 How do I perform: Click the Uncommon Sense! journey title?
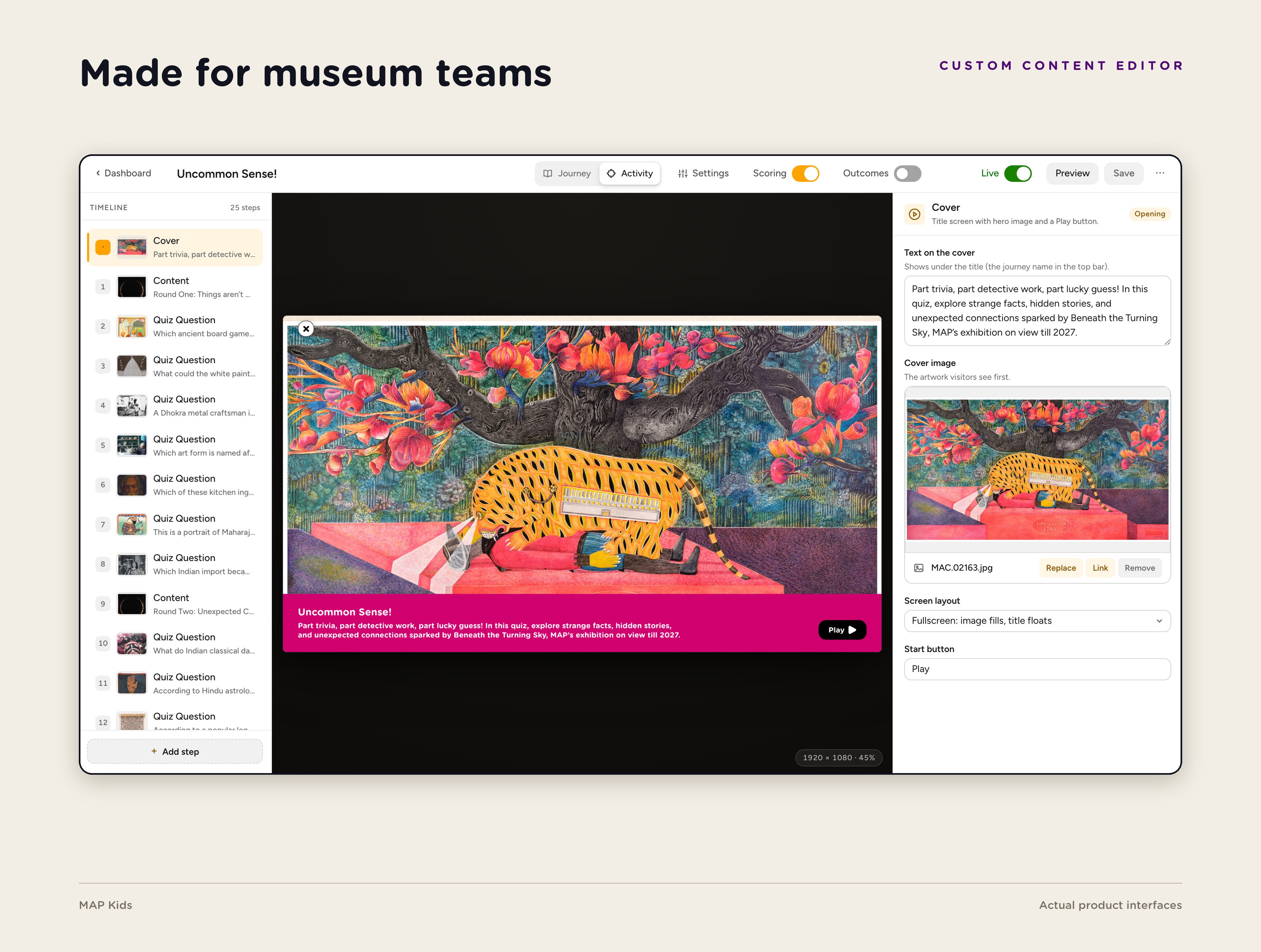[227, 174]
